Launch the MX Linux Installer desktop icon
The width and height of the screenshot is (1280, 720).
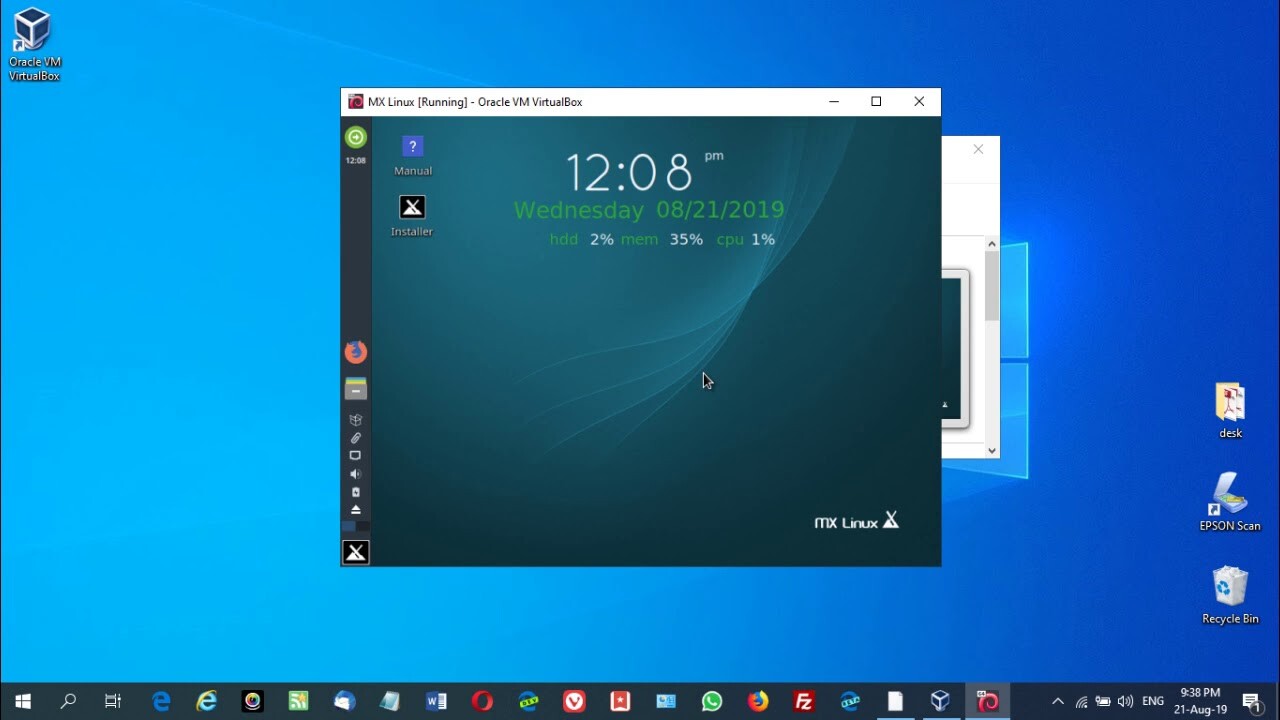412,216
